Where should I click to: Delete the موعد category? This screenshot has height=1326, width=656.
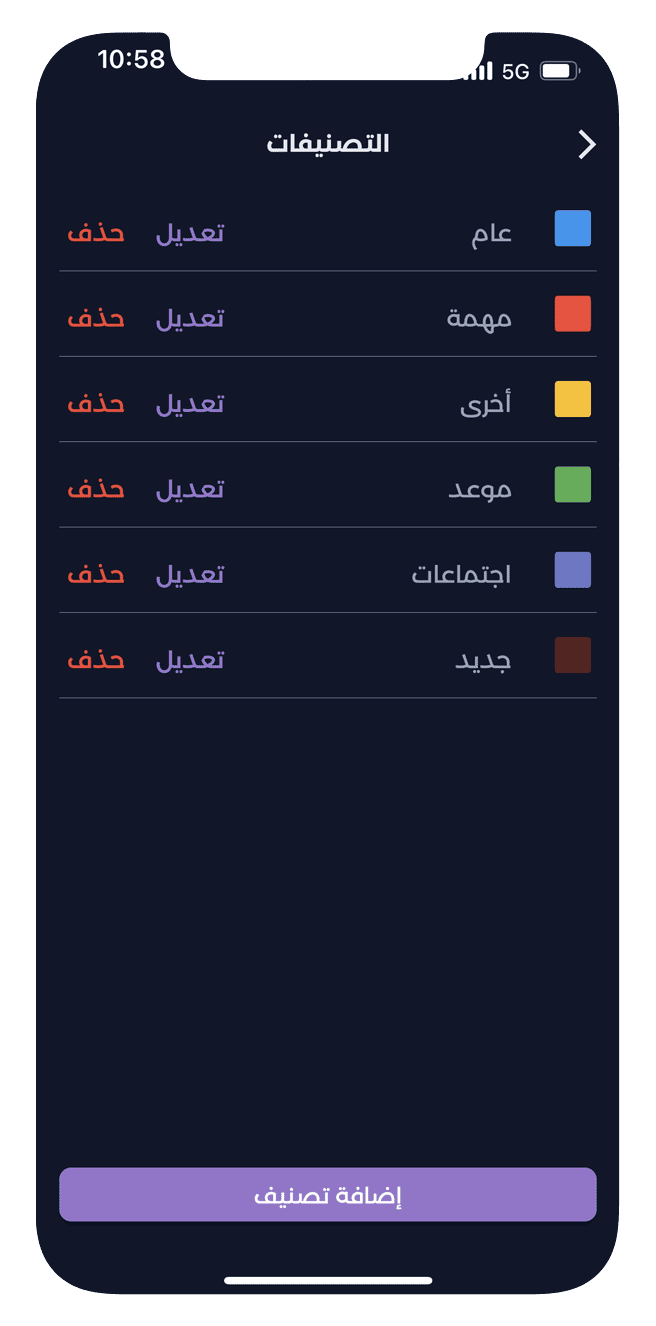tap(95, 488)
